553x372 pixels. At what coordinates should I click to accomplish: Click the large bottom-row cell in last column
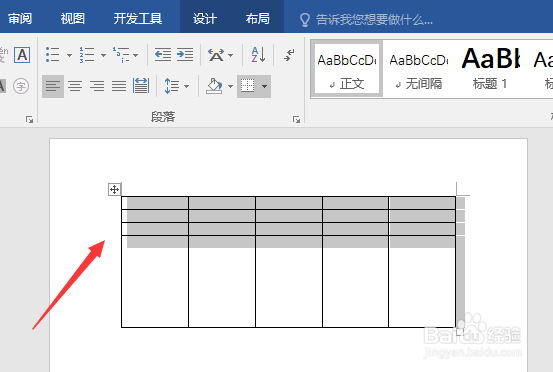pos(422,281)
